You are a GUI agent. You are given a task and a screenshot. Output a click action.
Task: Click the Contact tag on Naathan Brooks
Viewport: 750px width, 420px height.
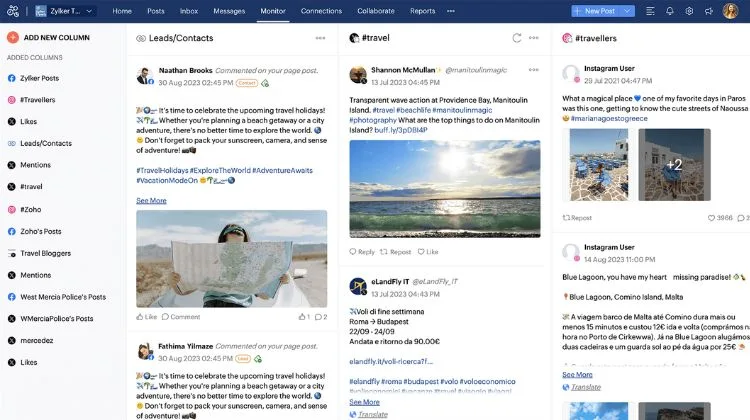247,83
